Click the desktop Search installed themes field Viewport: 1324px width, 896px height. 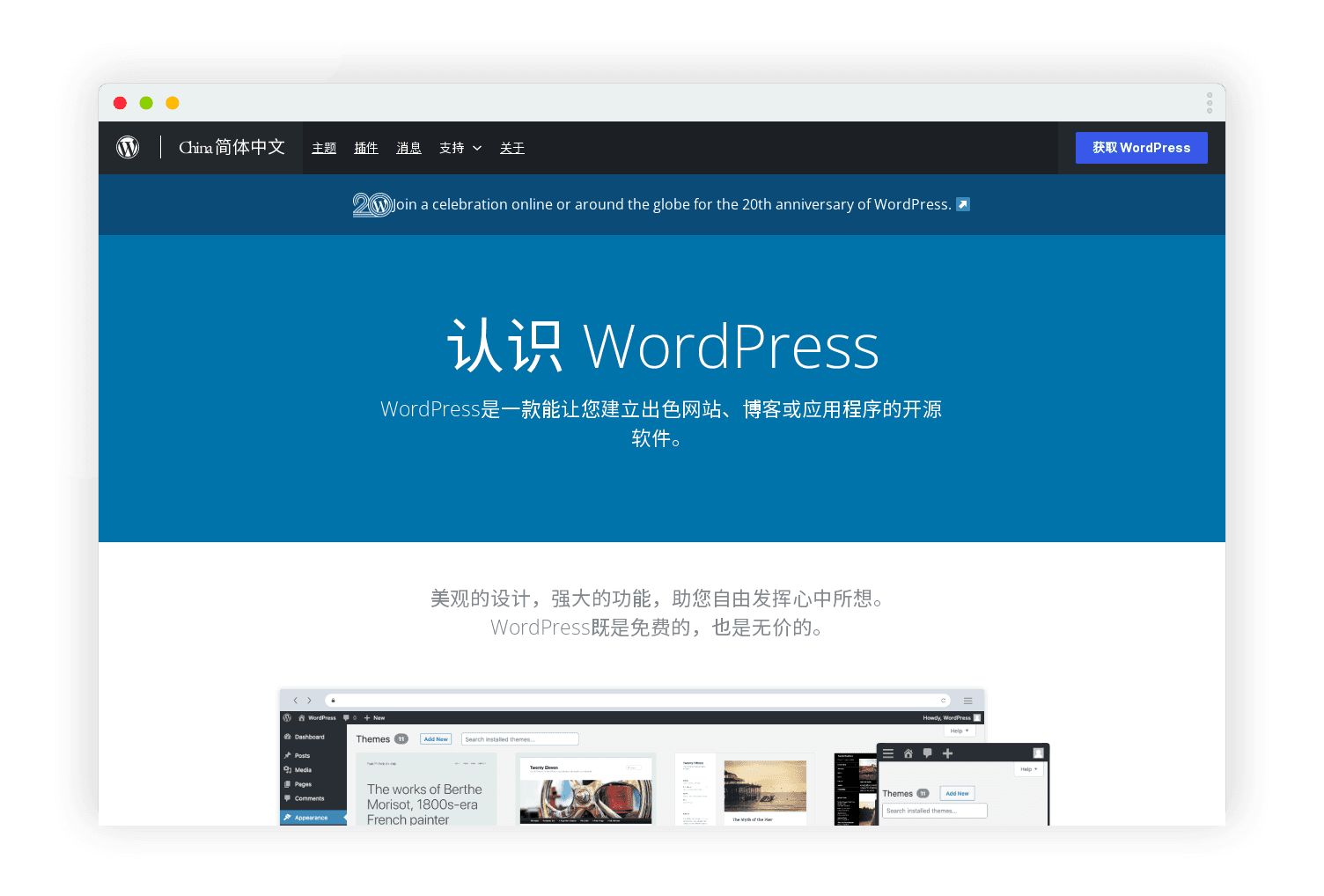coord(519,739)
